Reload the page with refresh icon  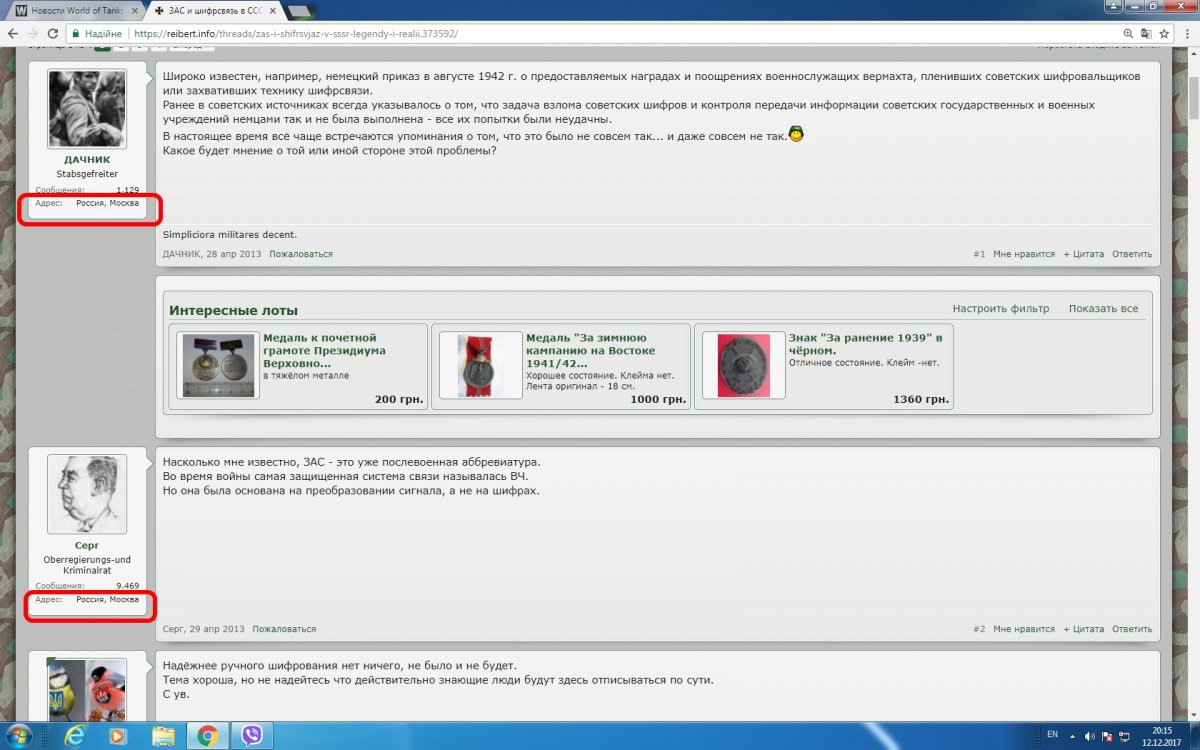[53, 33]
